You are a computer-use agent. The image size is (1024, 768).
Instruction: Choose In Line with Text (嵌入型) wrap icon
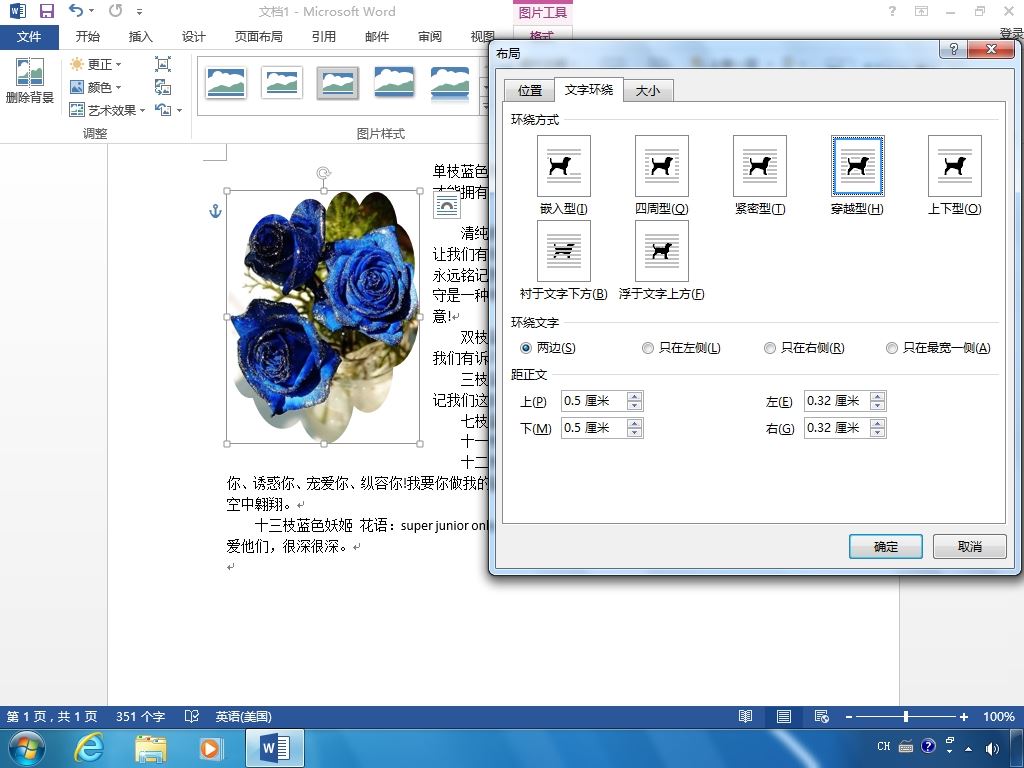pyautogui.click(x=564, y=166)
